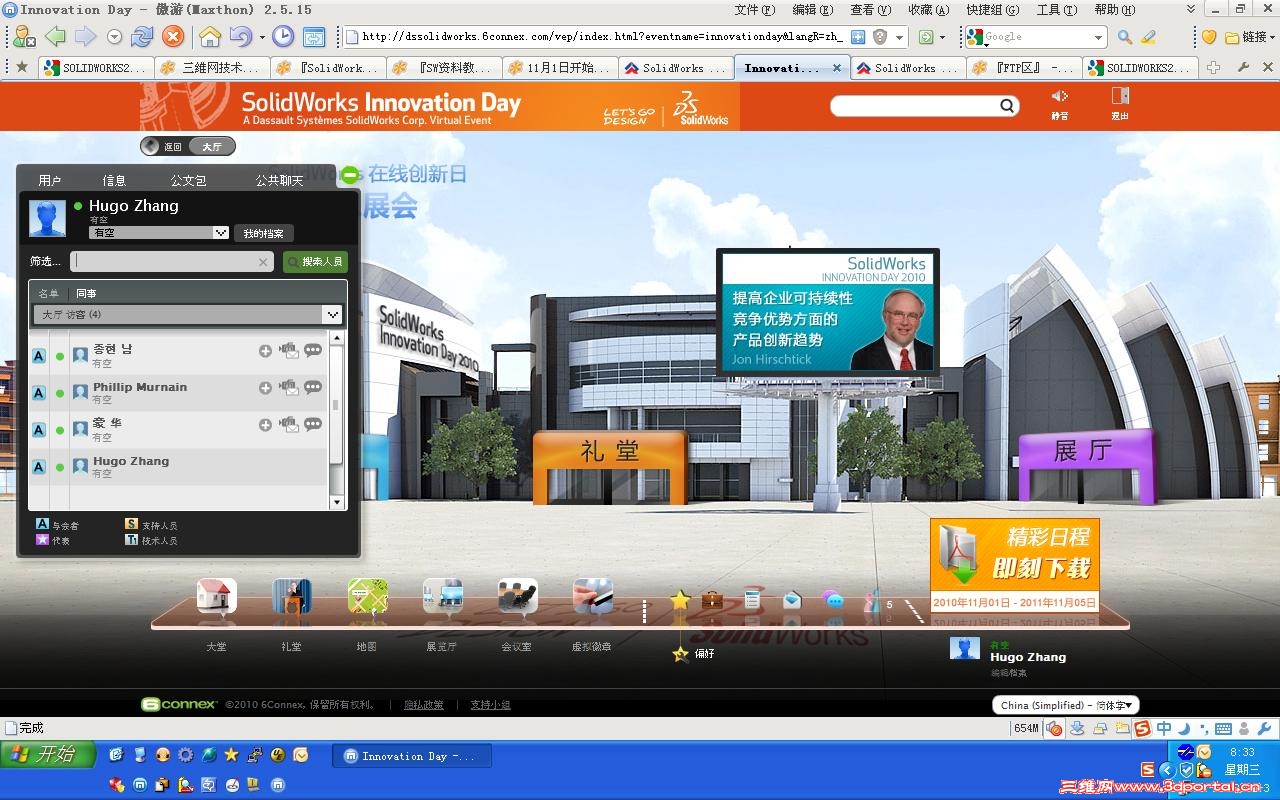Switch to the 用户 tab

50,181
